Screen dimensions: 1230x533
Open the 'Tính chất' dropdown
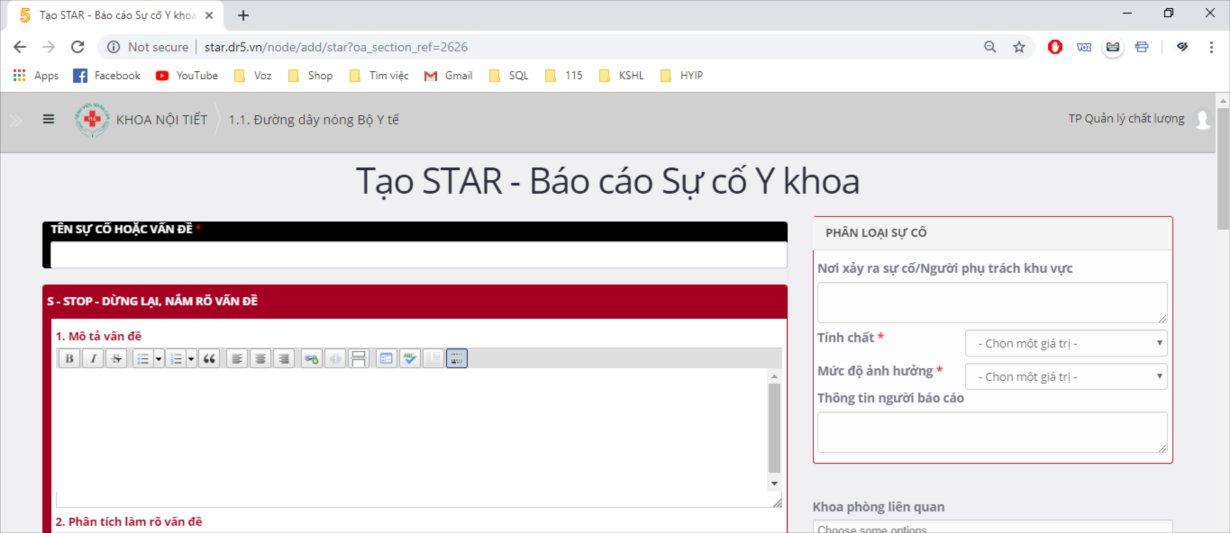click(x=1066, y=344)
